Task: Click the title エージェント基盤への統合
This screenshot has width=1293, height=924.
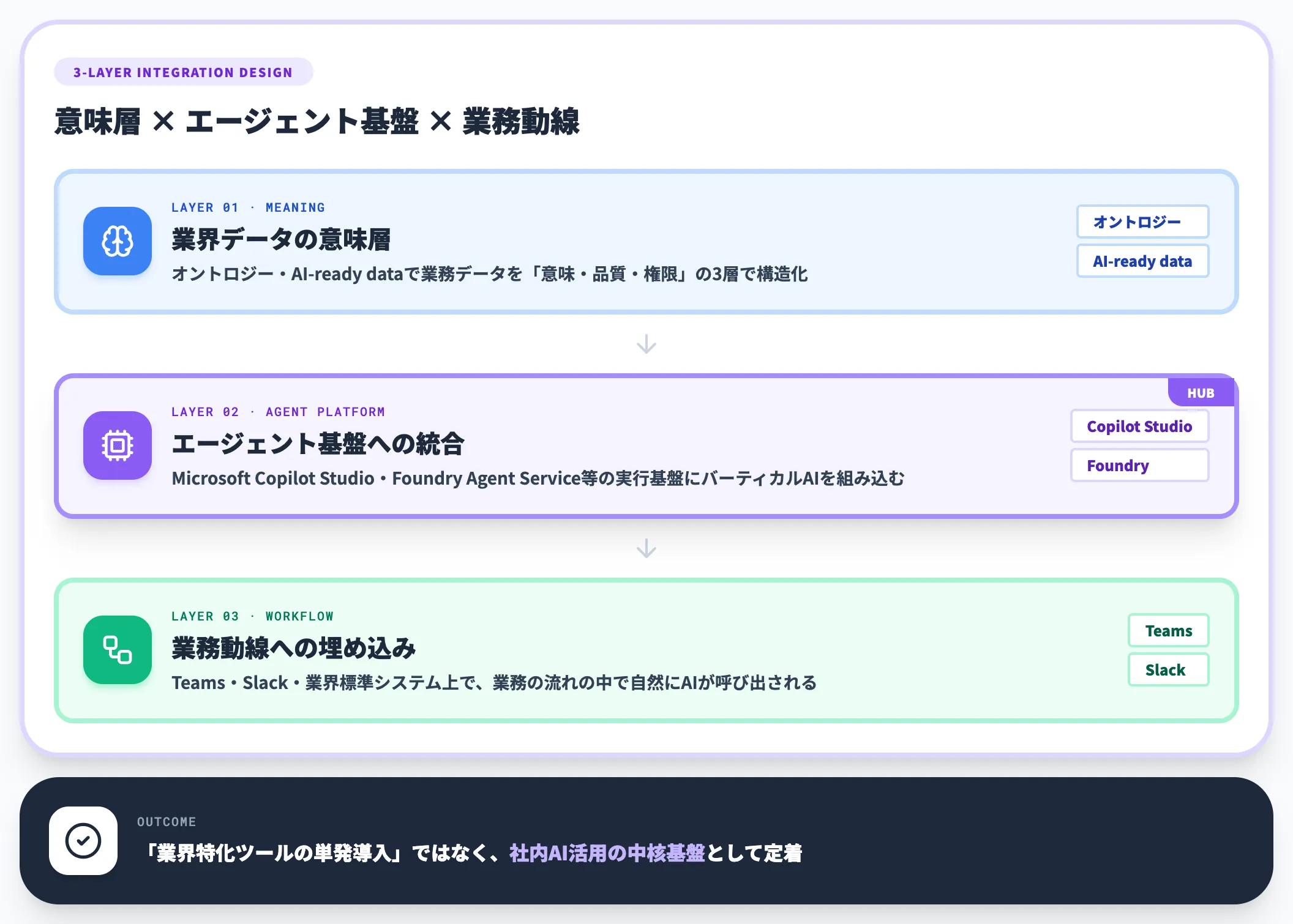Action: coord(318,444)
